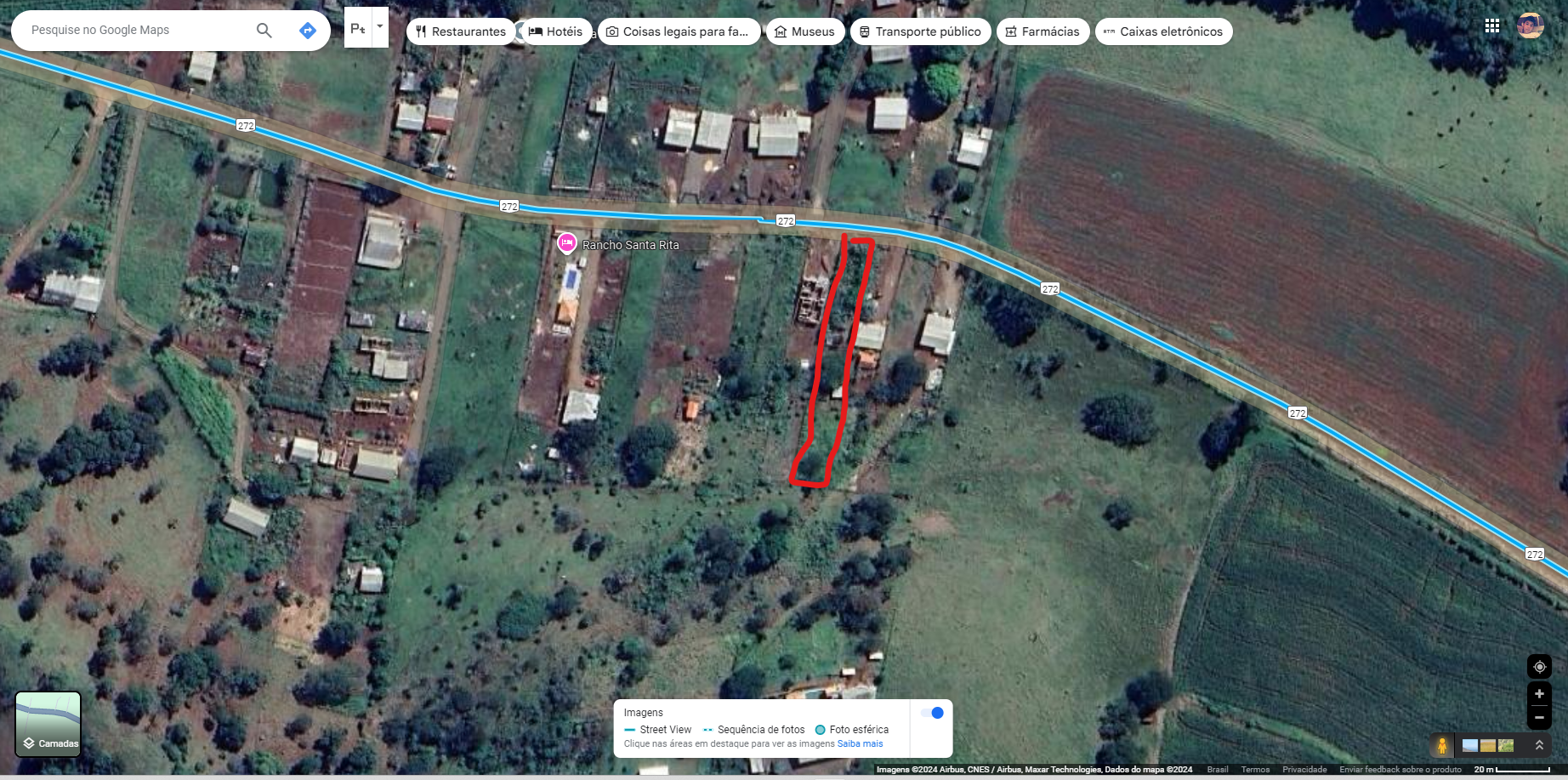Filter by Restaurantes chip

coord(460,31)
